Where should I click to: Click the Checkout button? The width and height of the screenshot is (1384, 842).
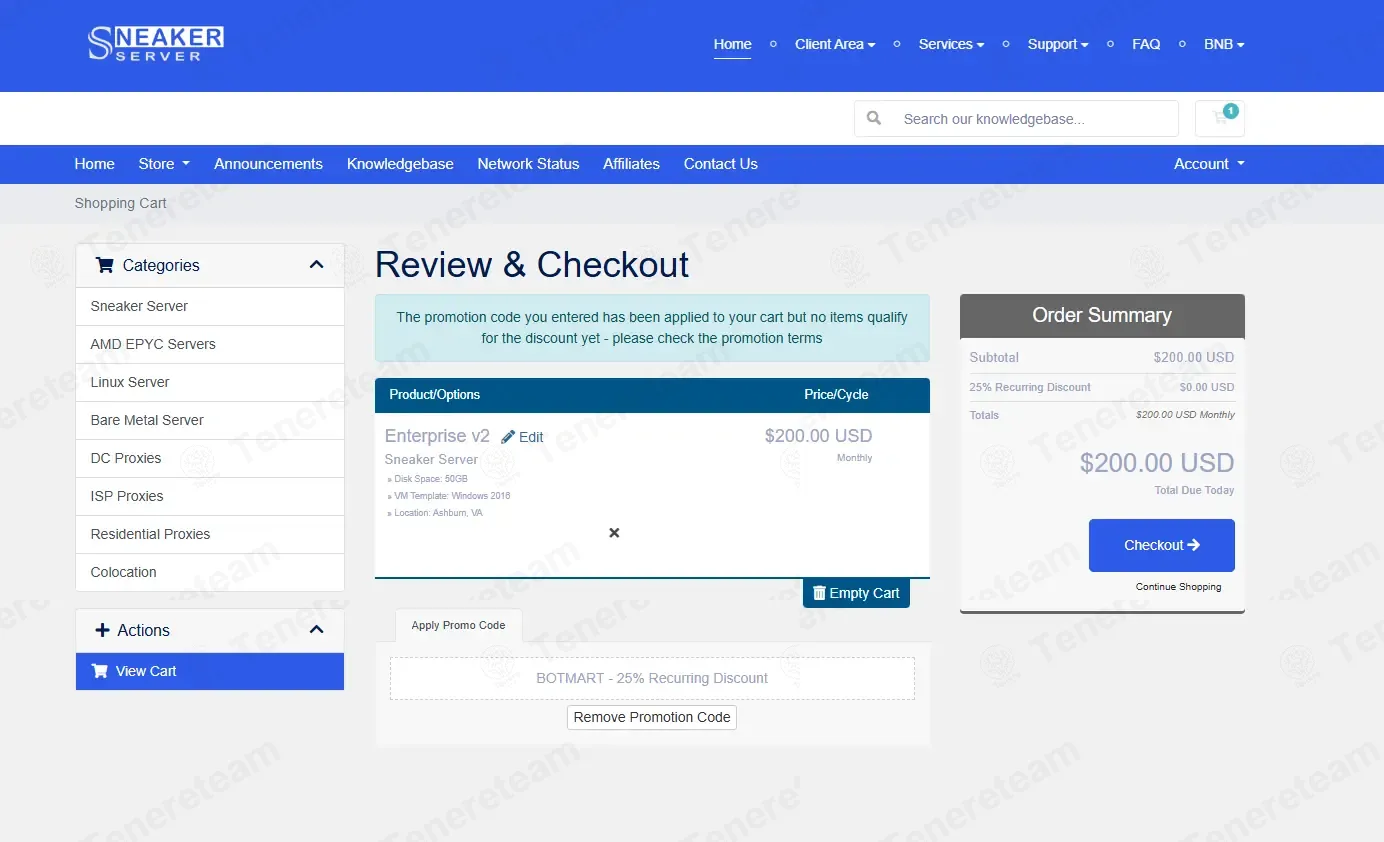(x=1161, y=545)
